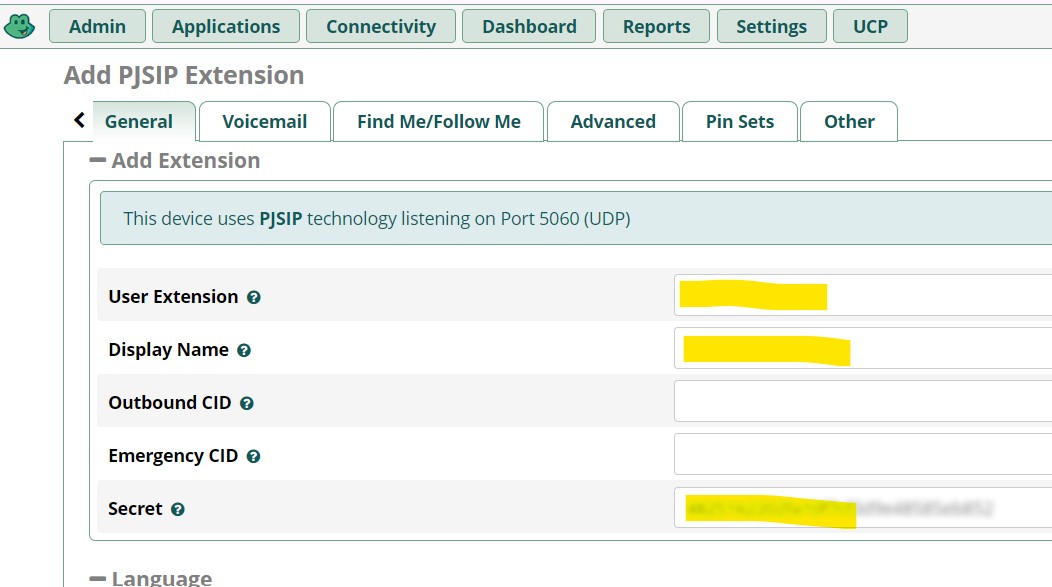Viewport: 1052px width, 587px height.
Task: Collapse the Language section
Action: click(98, 578)
